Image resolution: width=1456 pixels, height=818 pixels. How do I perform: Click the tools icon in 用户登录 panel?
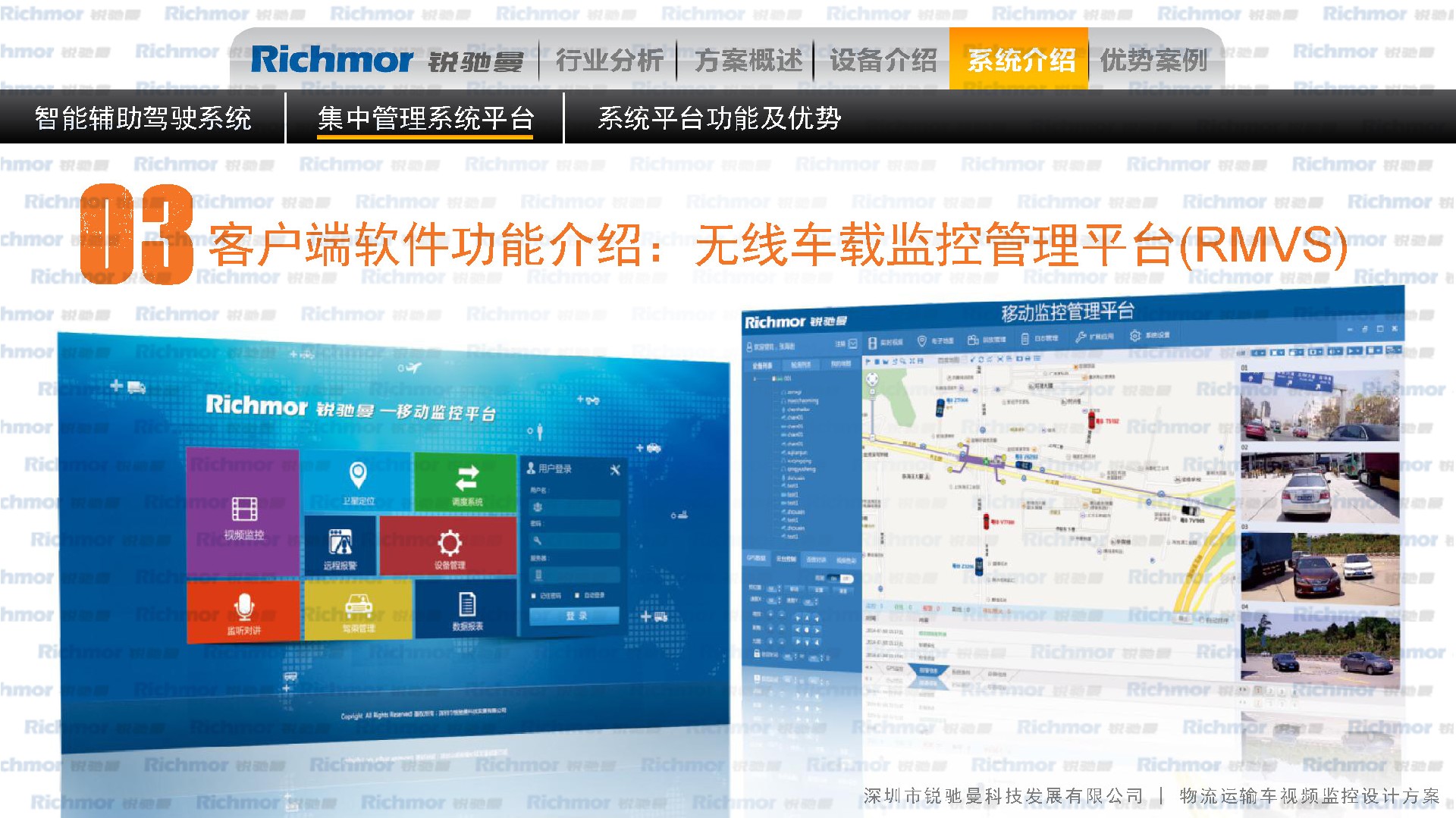coord(614,470)
